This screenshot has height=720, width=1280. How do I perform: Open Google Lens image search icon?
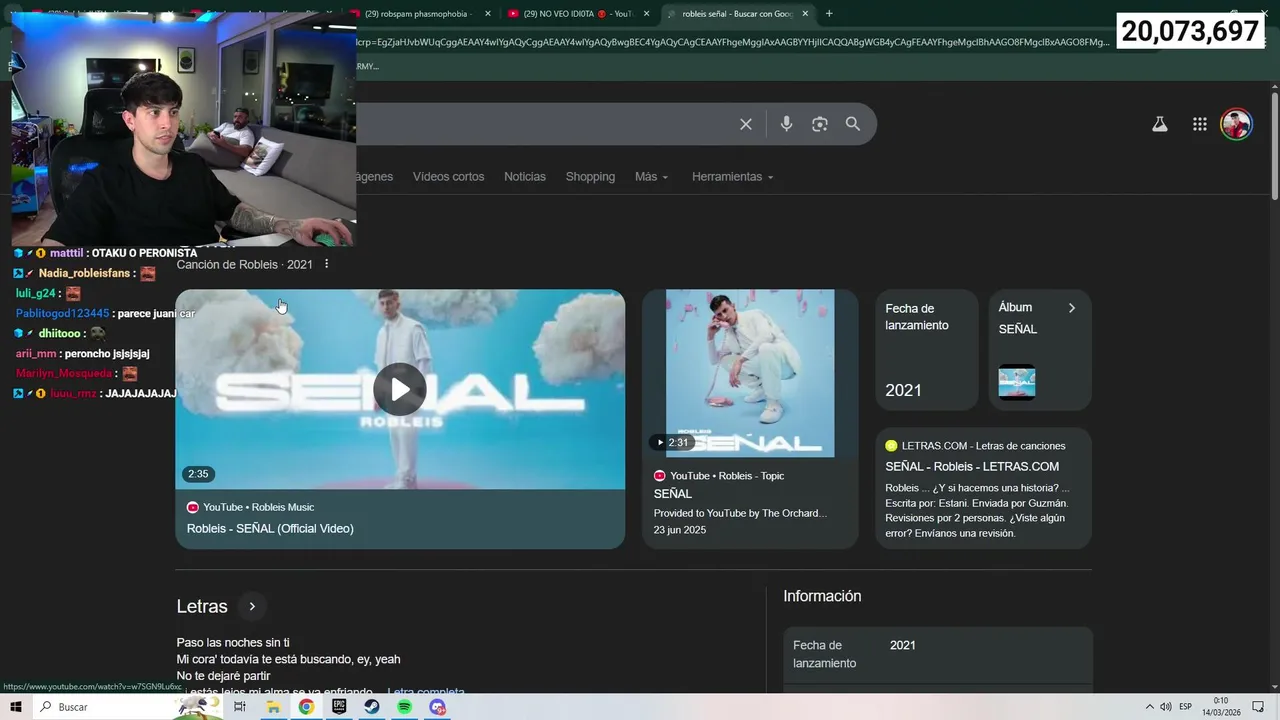pos(820,124)
